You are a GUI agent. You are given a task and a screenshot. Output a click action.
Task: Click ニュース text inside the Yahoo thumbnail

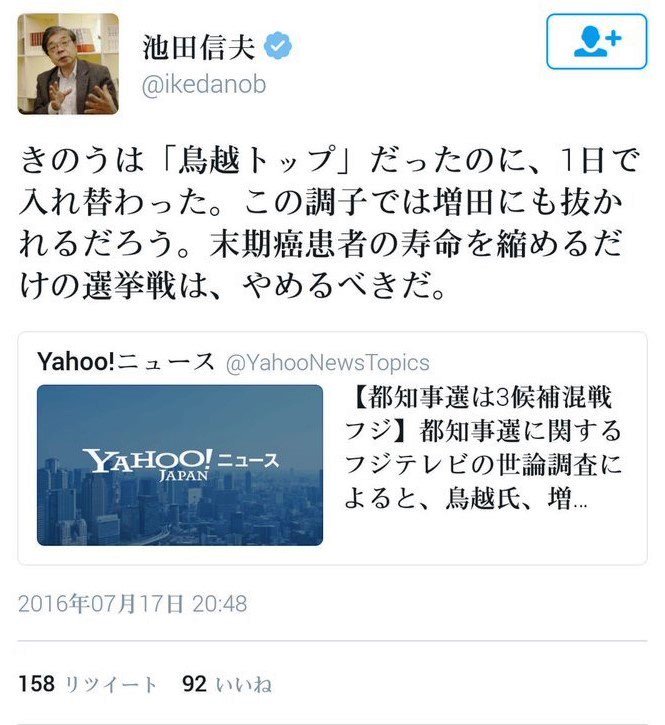click(248, 461)
